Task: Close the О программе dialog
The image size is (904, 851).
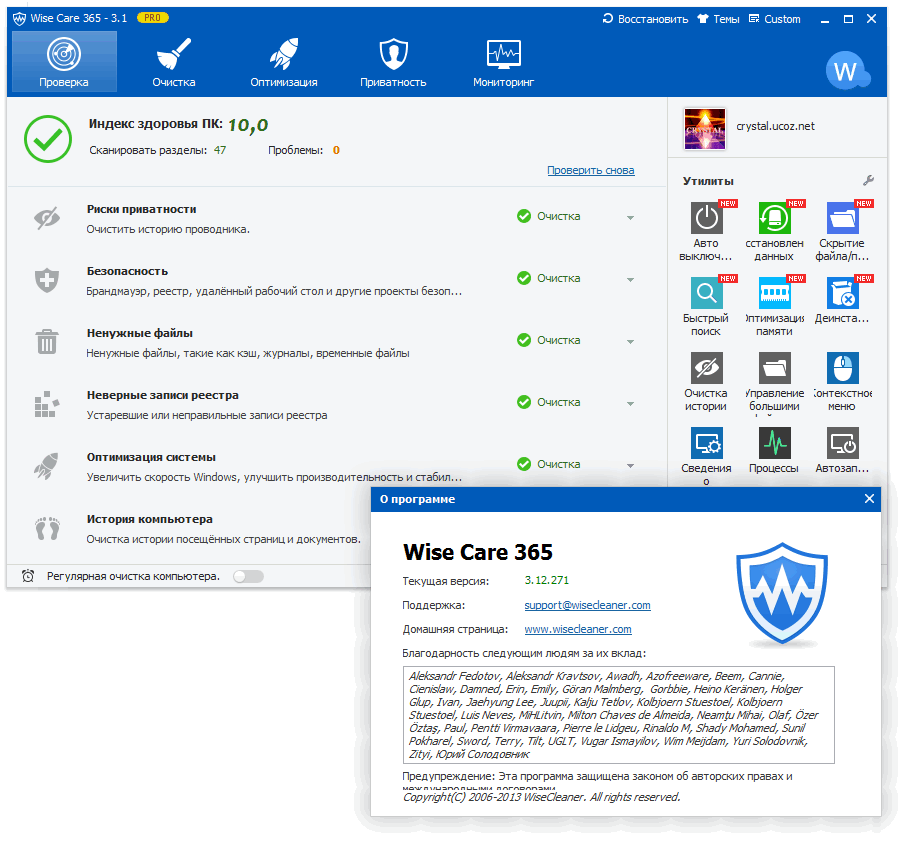Action: coord(869,499)
